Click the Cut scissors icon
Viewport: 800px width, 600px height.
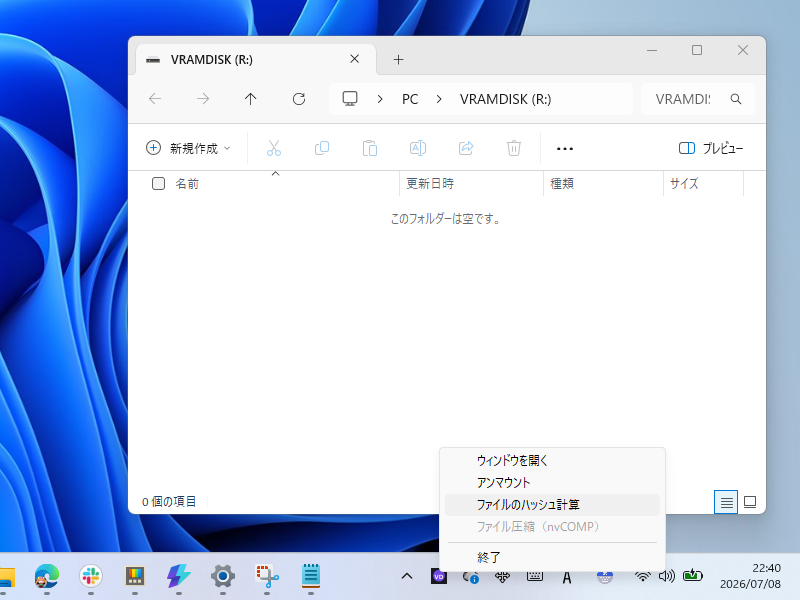274,148
